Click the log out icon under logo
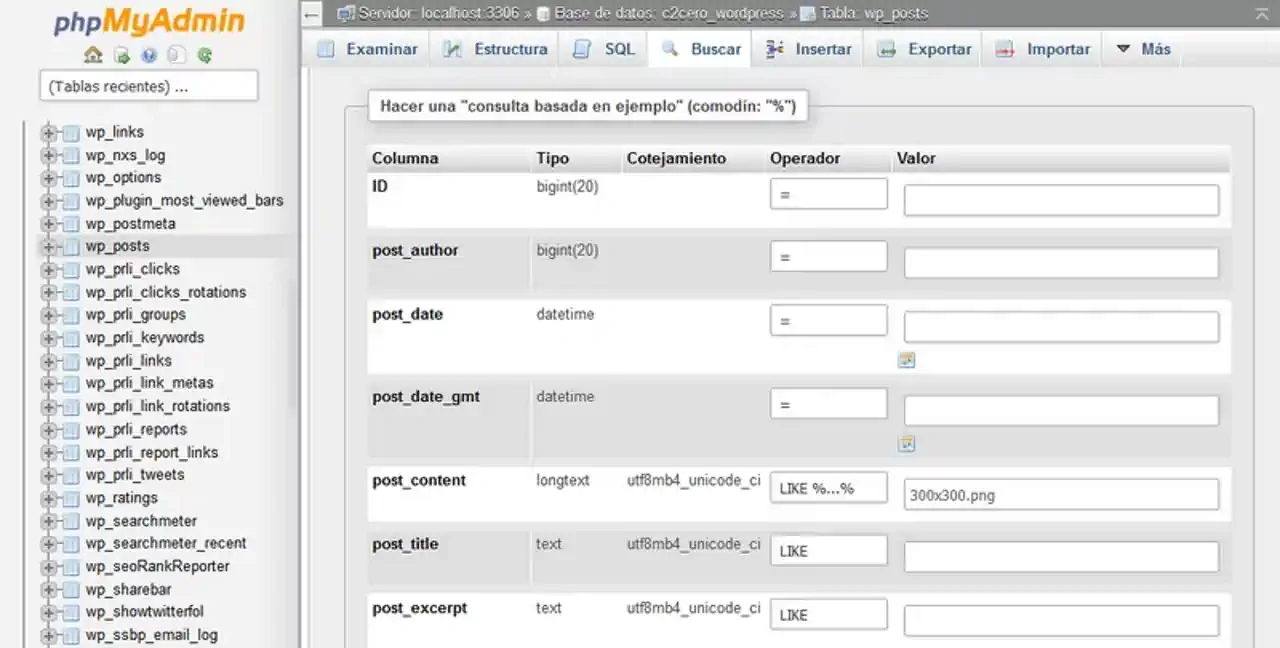Image resolution: width=1280 pixels, height=648 pixels. coord(121,55)
